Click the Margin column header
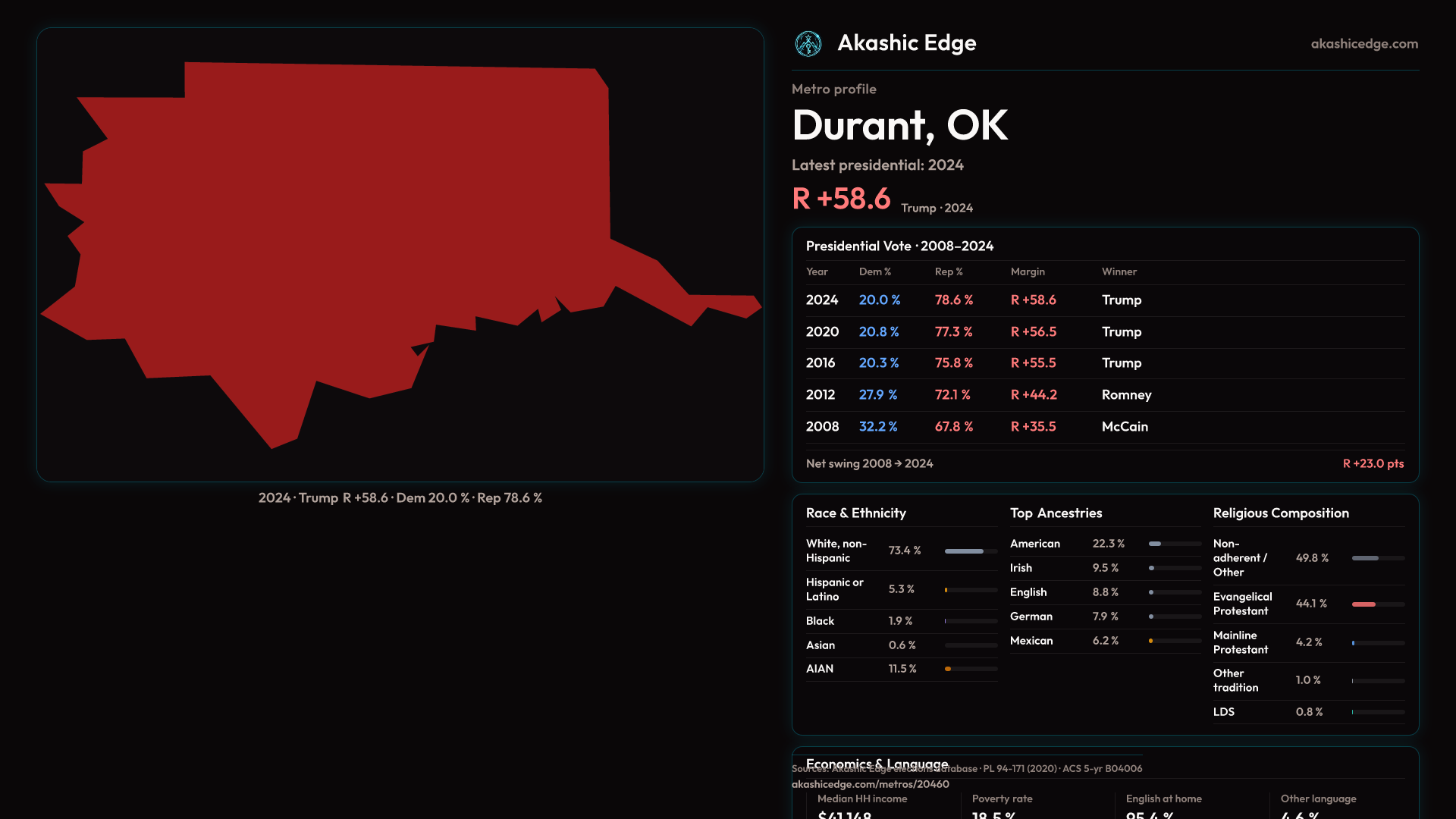 pyautogui.click(x=1027, y=271)
